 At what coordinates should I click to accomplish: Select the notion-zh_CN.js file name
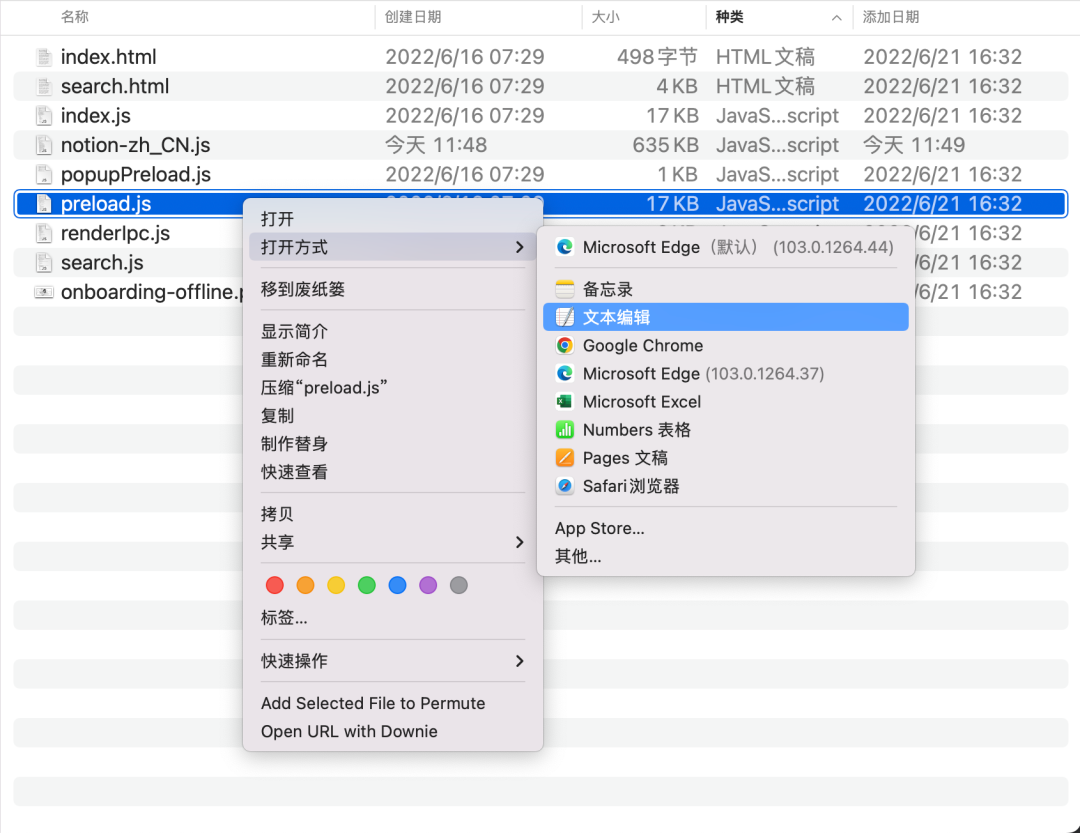pos(135,145)
